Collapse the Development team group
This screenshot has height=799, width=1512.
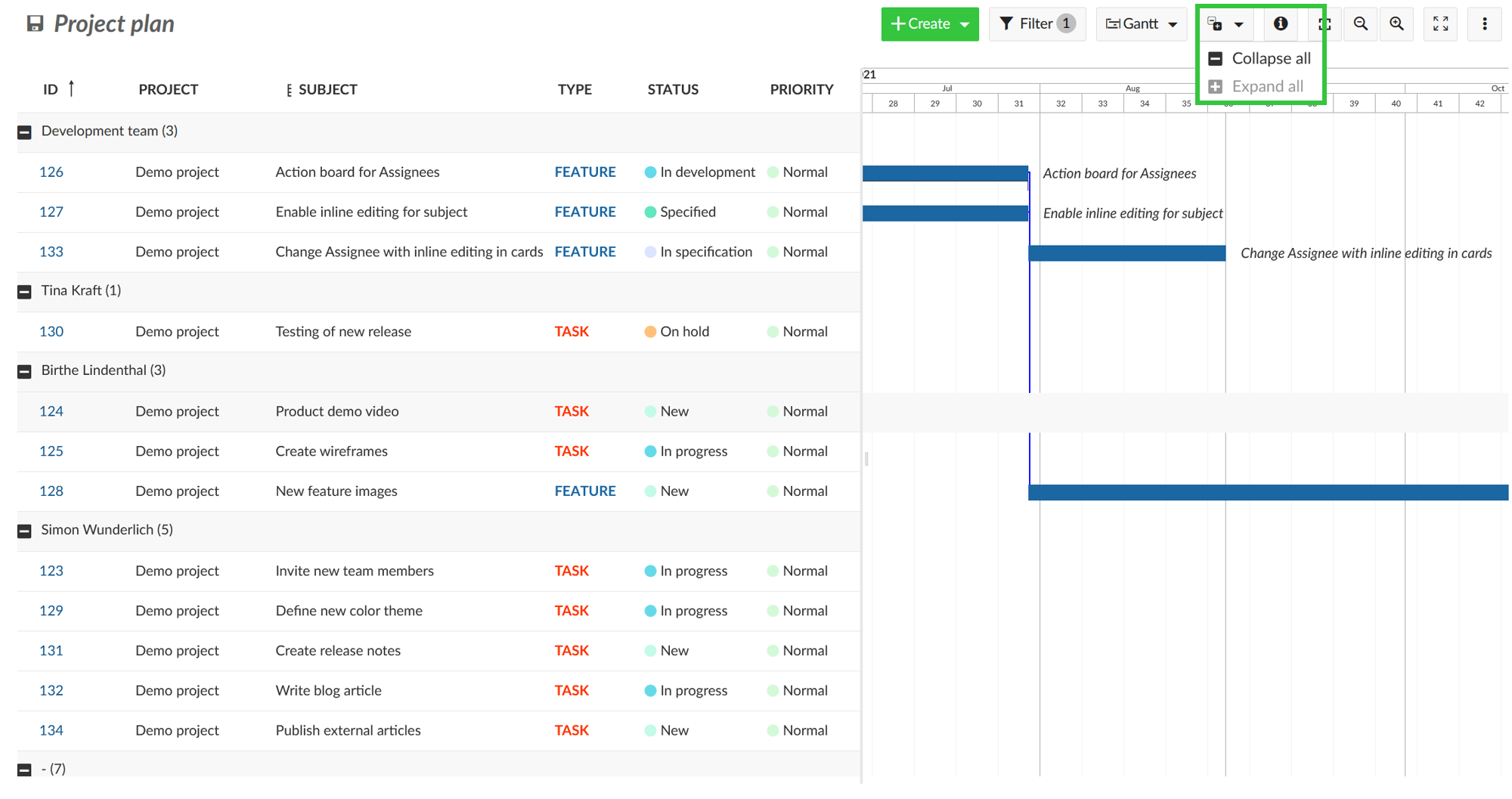[25, 132]
